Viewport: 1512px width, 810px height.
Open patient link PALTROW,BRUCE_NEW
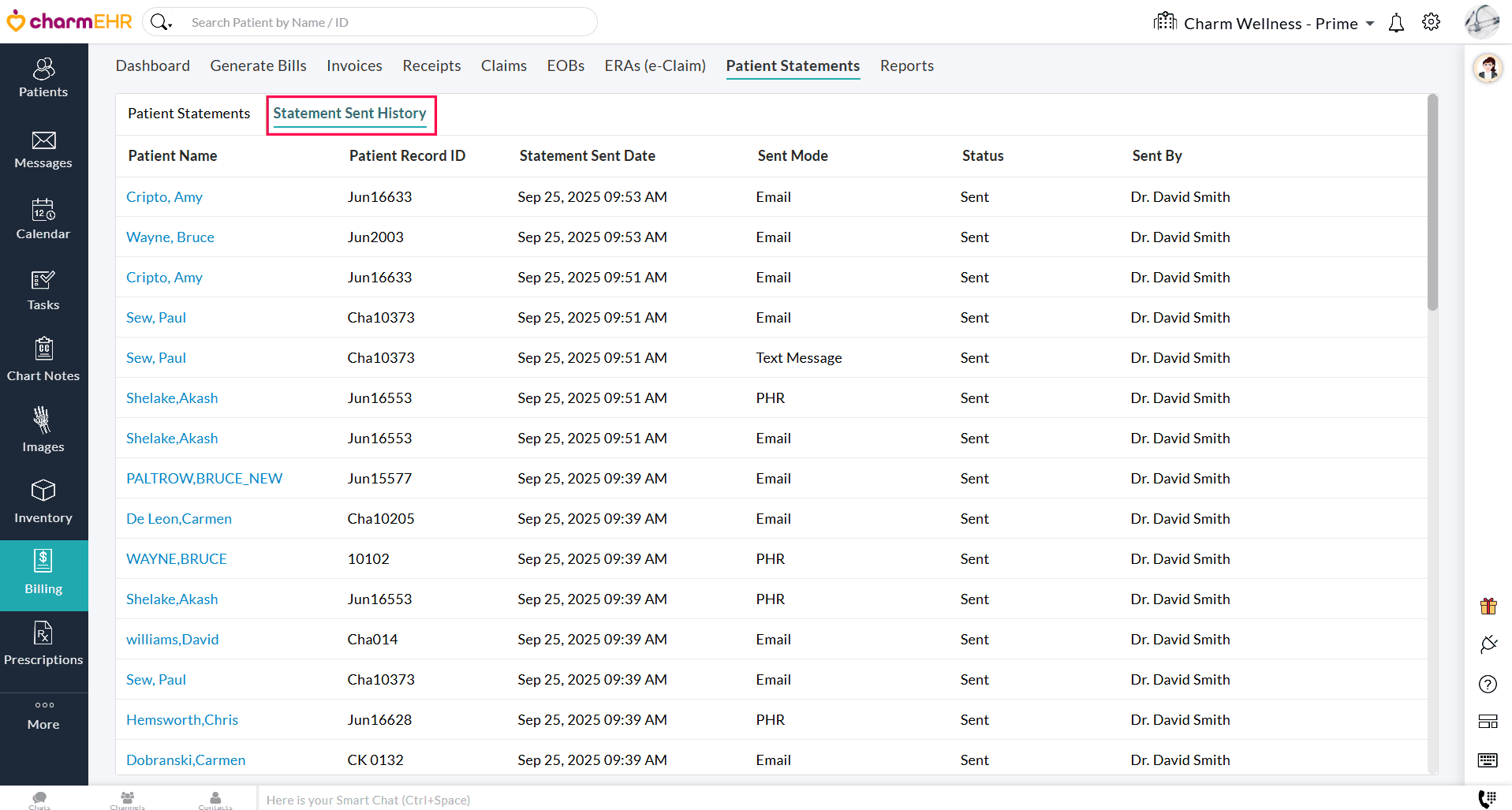pyautogui.click(x=204, y=479)
